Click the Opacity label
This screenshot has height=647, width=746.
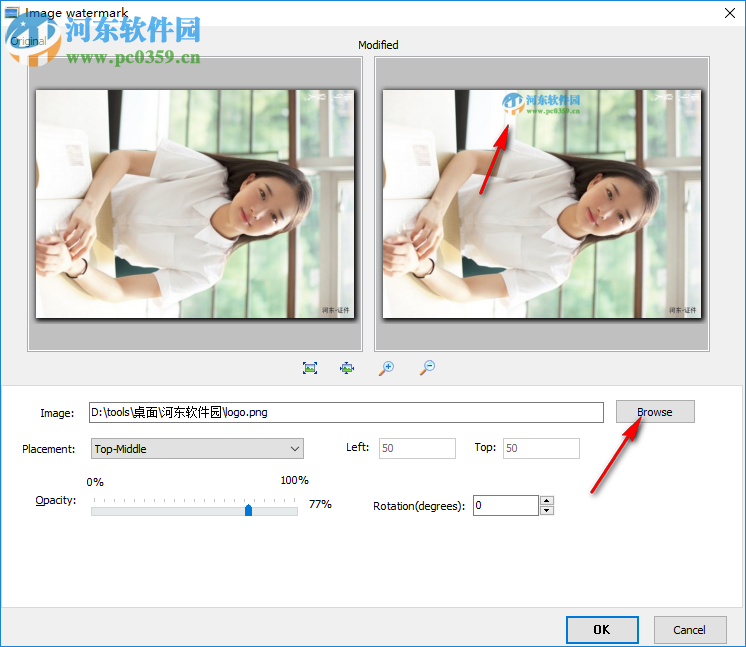[56, 500]
